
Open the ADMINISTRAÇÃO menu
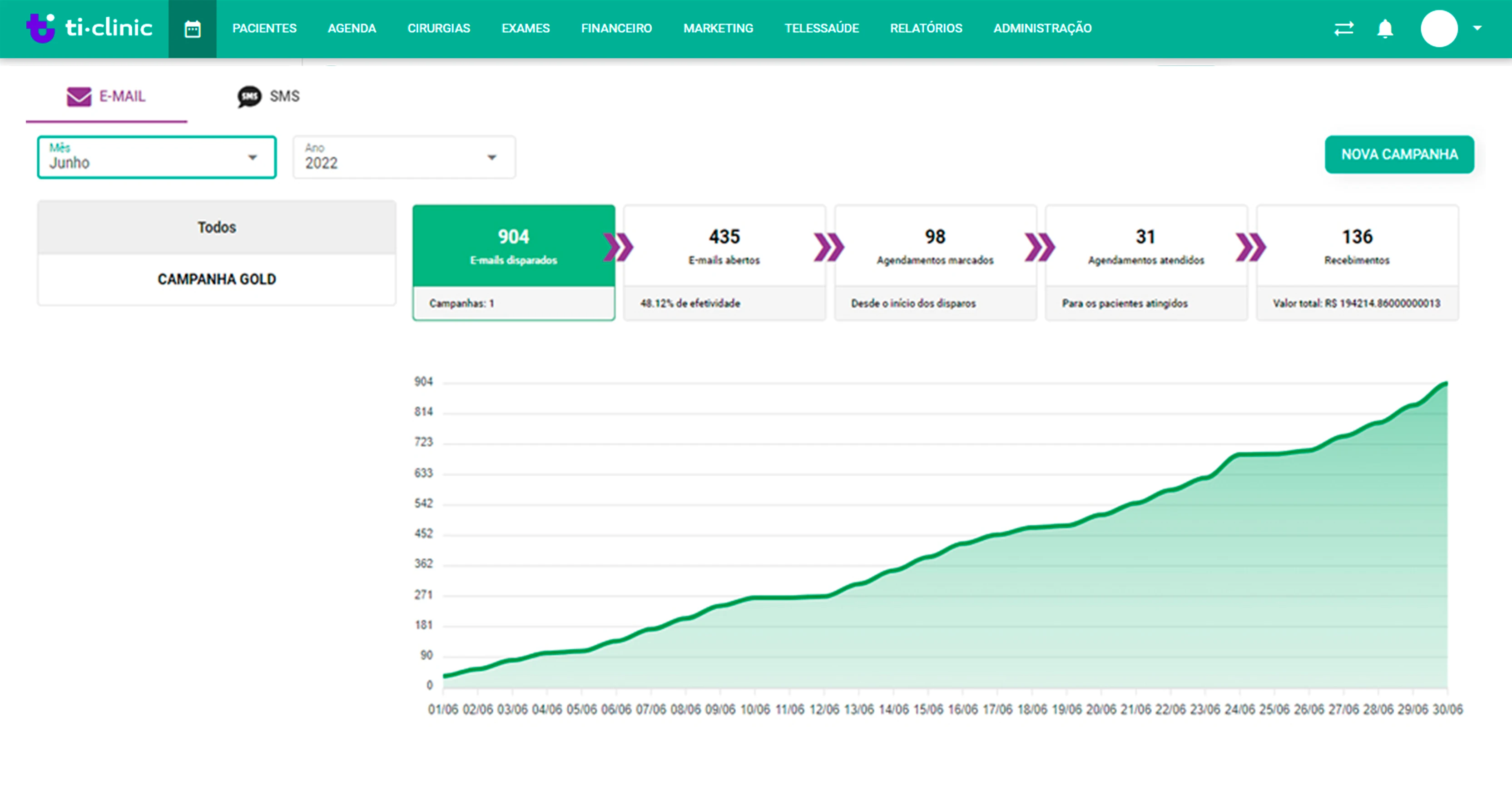(x=1042, y=28)
